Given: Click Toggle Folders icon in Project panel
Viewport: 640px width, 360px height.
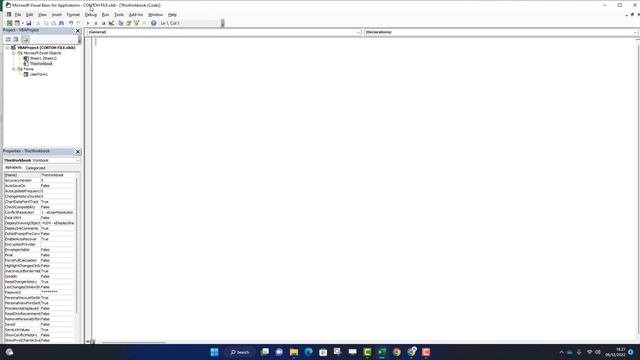Looking at the screenshot, I should click(x=25, y=39).
